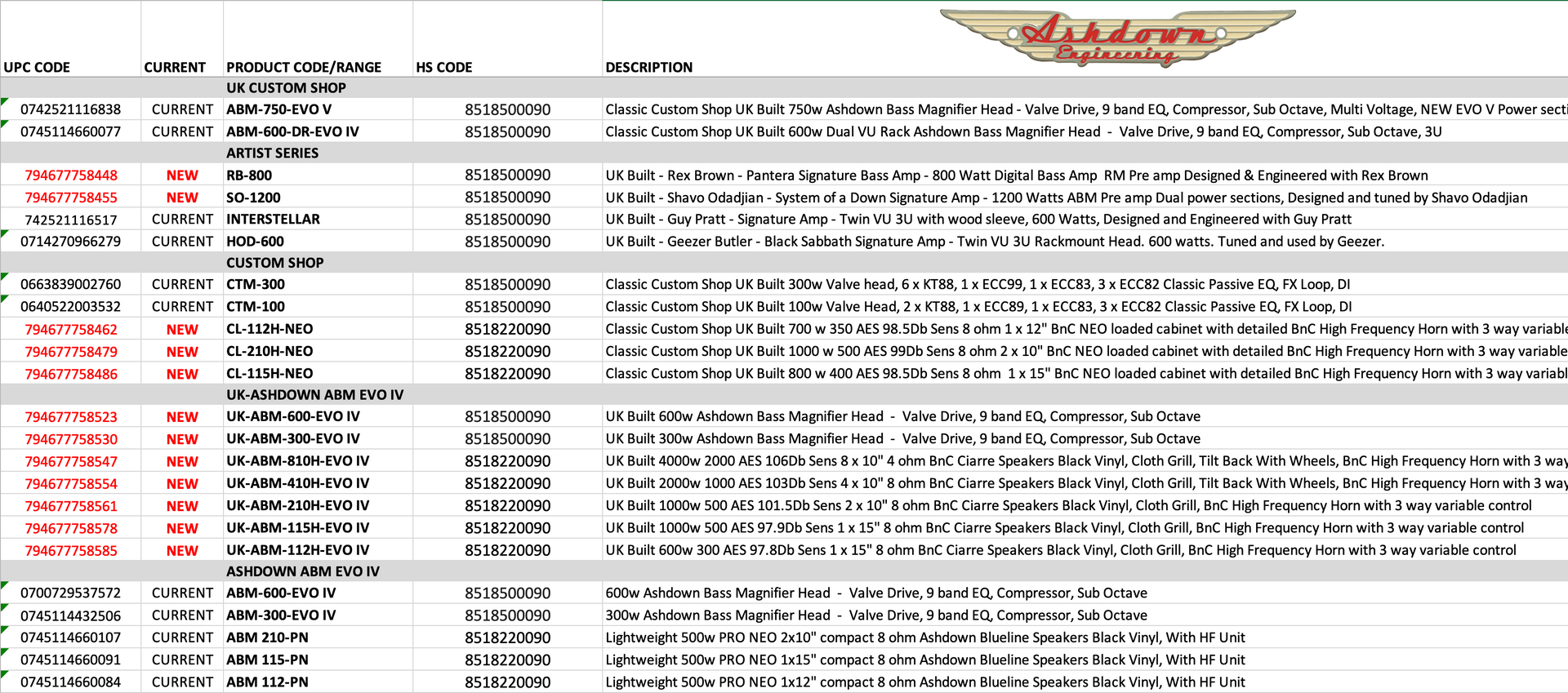Viewport: 1568px width, 693px height.
Task: Click the UK CUSTOM SHOP section row
Action: (784, 88)
